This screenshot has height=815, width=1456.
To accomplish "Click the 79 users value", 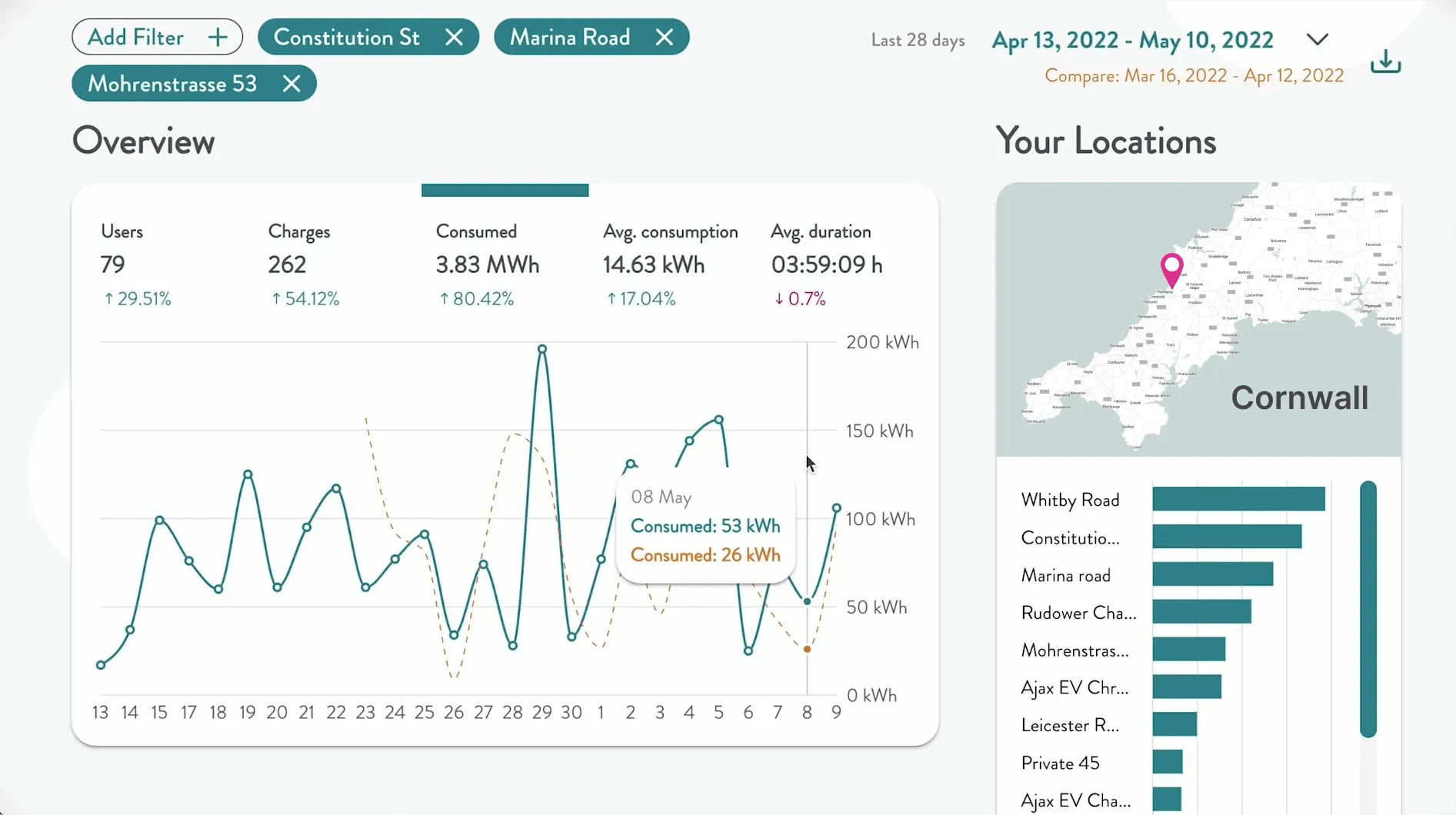I will [x=112, y=265].
